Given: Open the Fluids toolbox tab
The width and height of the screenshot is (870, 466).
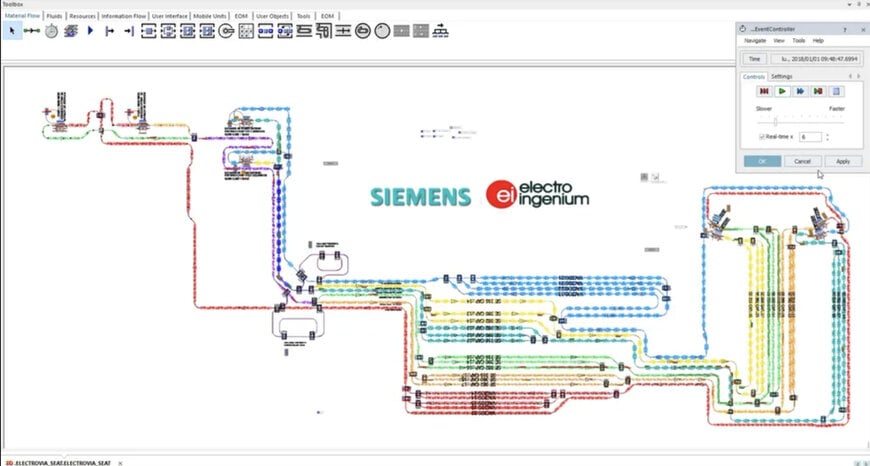Looking at the screenshot, I should pos(54,16).
